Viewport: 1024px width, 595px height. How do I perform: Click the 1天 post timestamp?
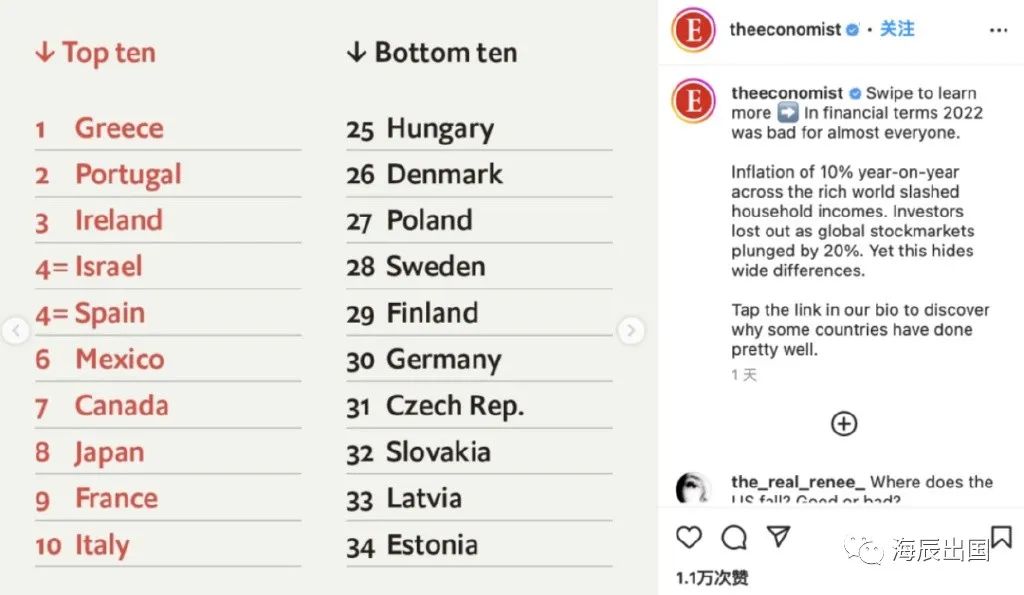click(744, 375)
